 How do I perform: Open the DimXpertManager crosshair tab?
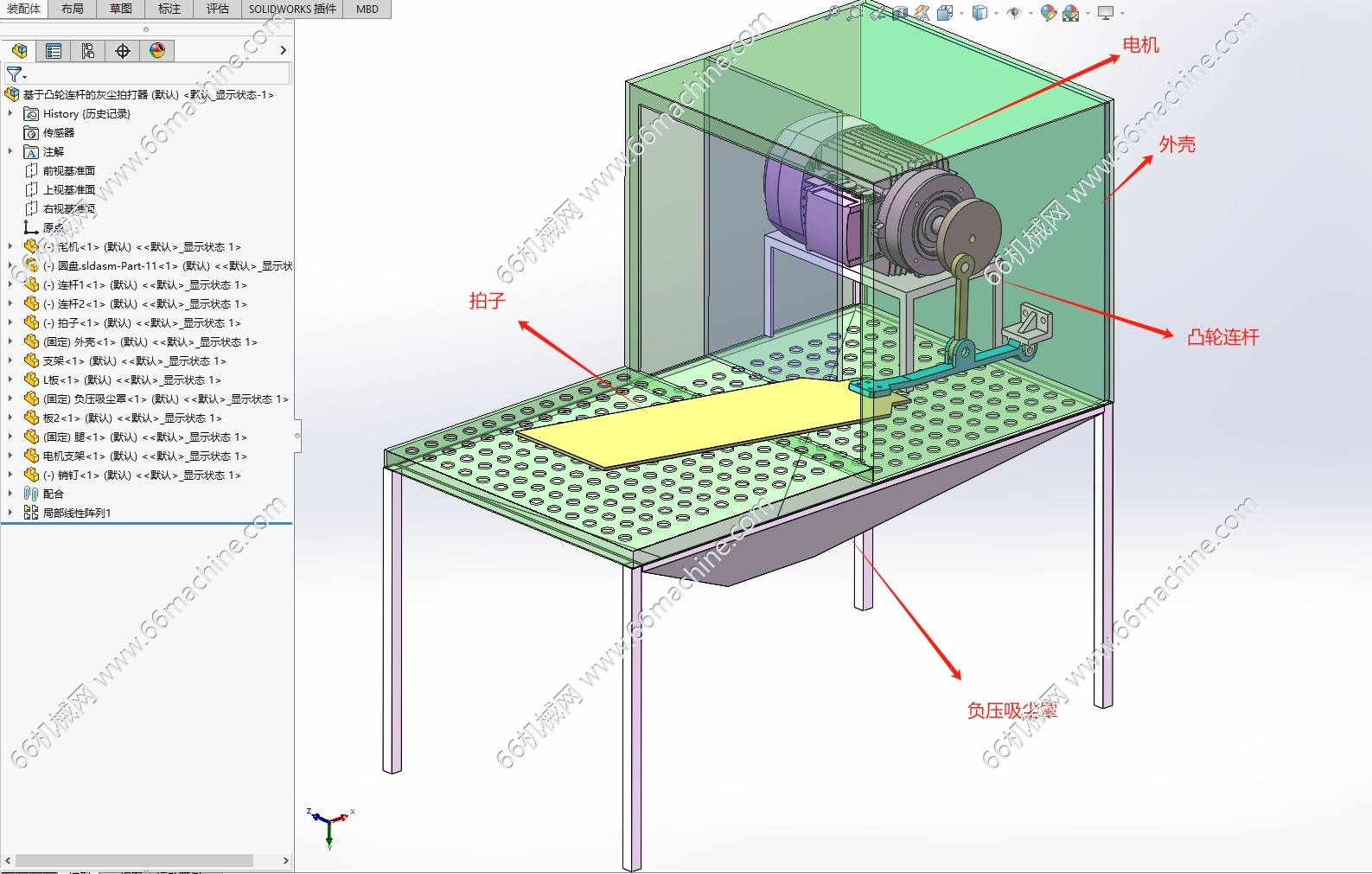[123, 51]
